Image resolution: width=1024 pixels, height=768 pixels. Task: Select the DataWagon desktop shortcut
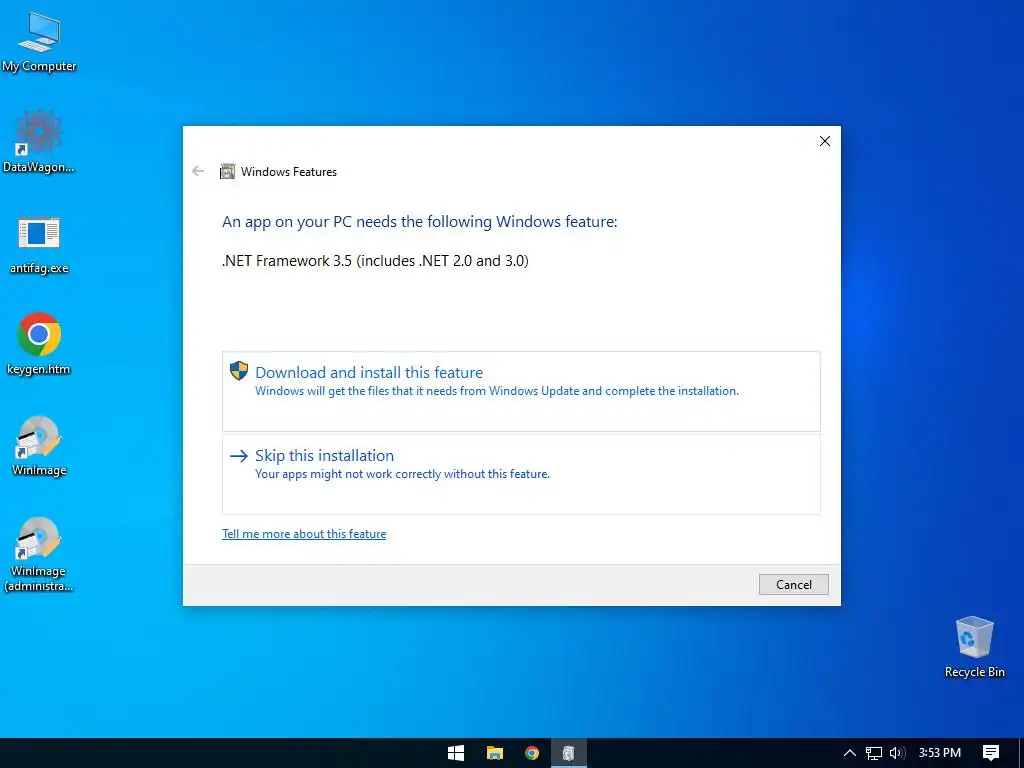(39, 142)
